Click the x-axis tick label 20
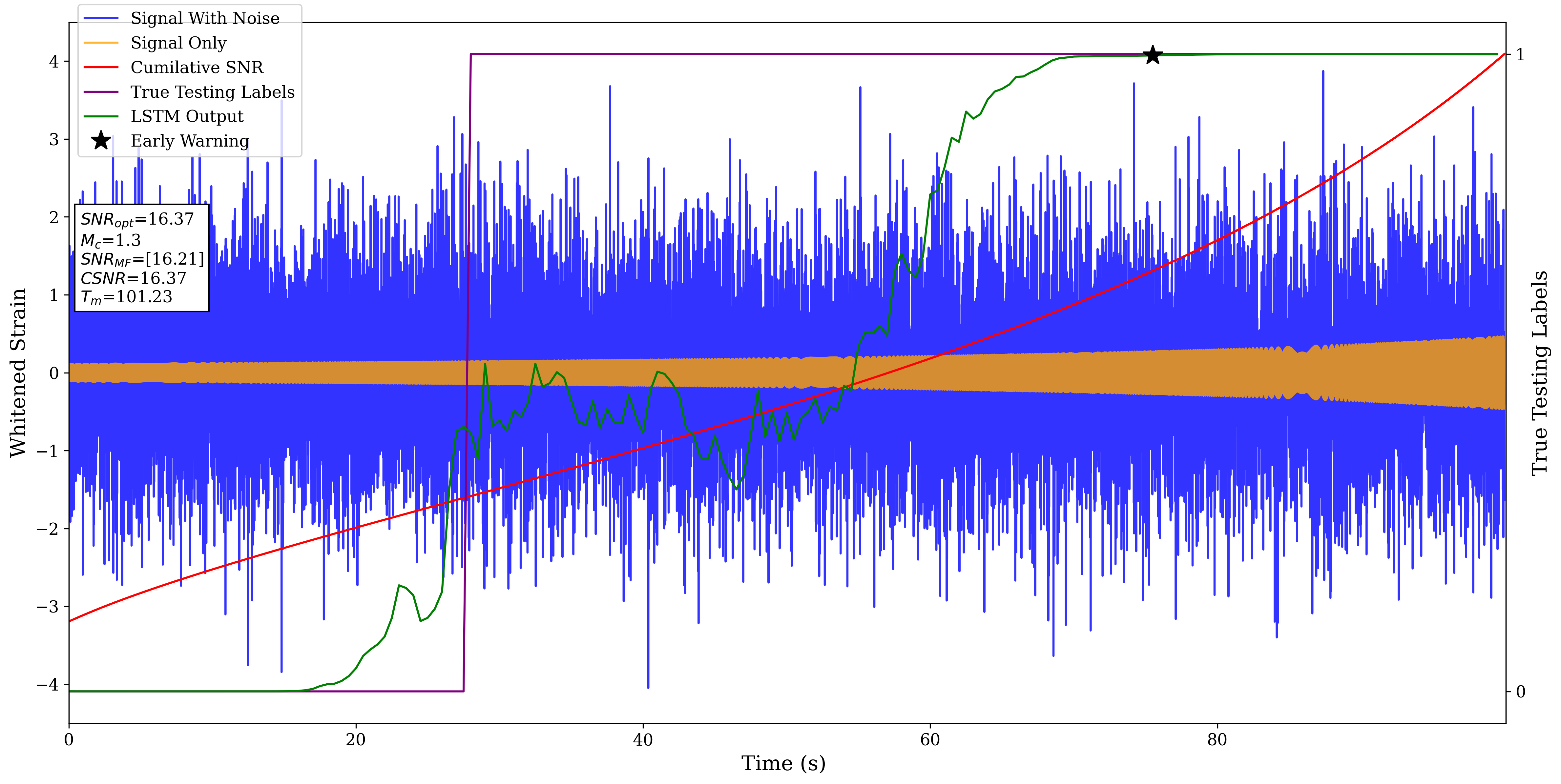 [x=356, y=740]
